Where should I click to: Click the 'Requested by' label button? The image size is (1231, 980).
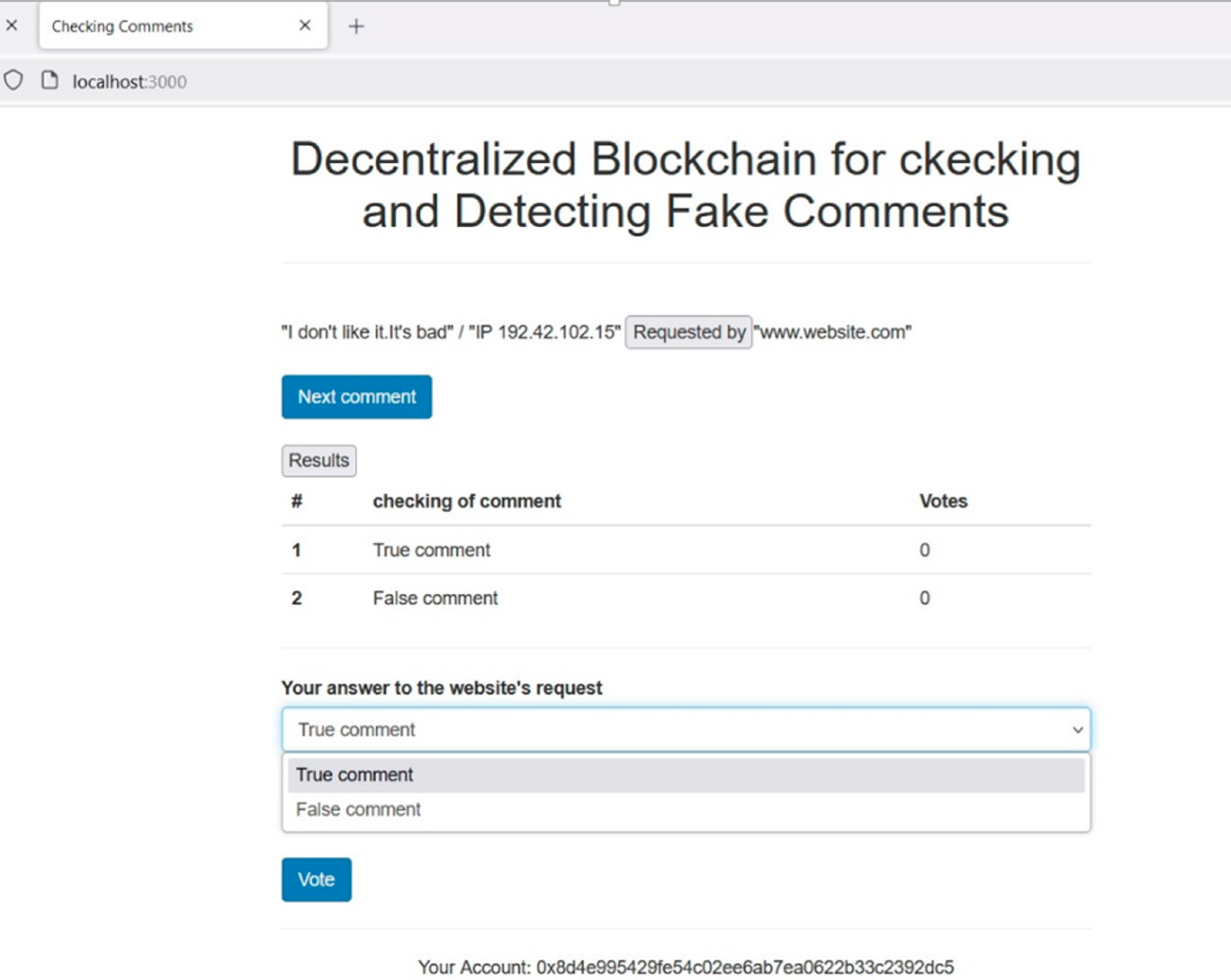click(689, 332)
